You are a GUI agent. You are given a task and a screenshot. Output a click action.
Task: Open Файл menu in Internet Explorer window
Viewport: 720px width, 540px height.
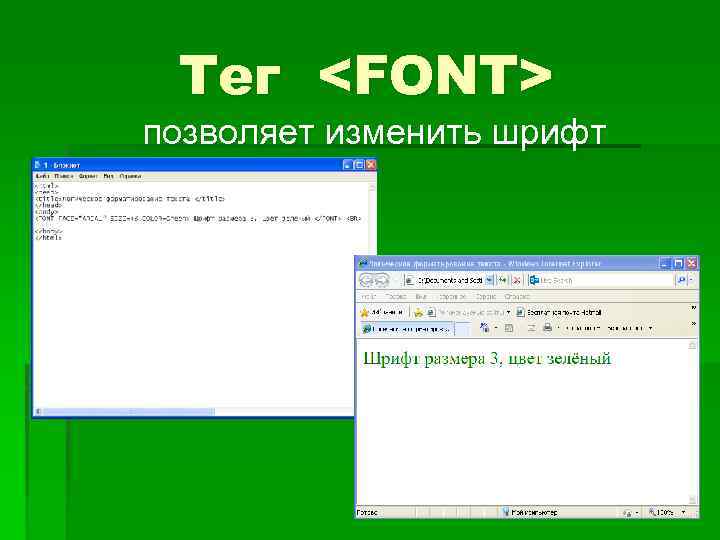(369, 297)
